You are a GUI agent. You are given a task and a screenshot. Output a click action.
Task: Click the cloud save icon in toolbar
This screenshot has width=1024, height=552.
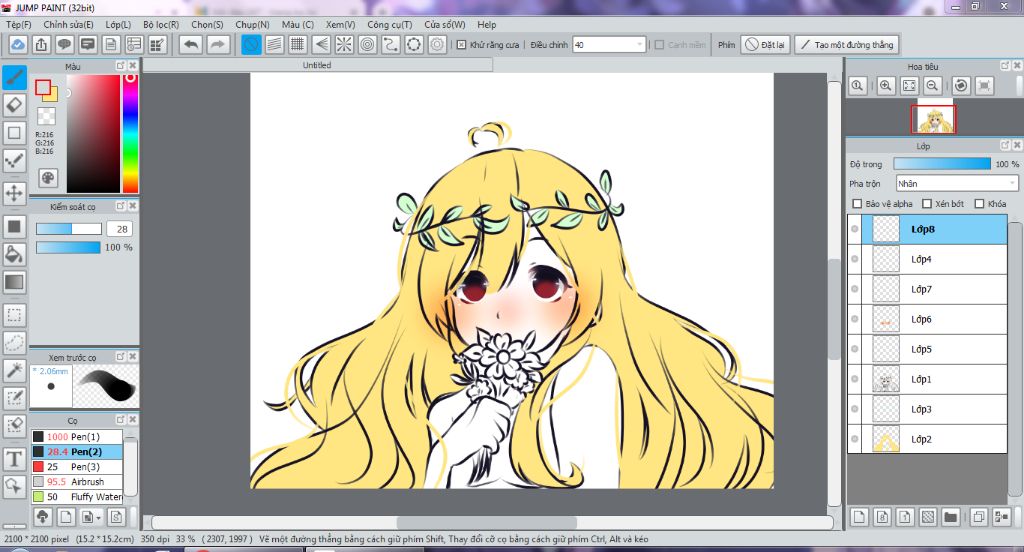18,44
